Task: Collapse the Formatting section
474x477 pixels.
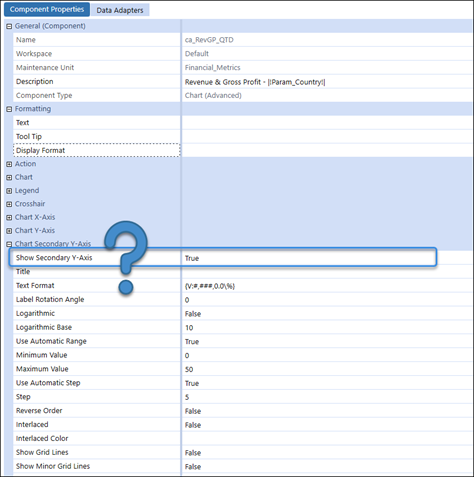Action: (x=9, y=109)
